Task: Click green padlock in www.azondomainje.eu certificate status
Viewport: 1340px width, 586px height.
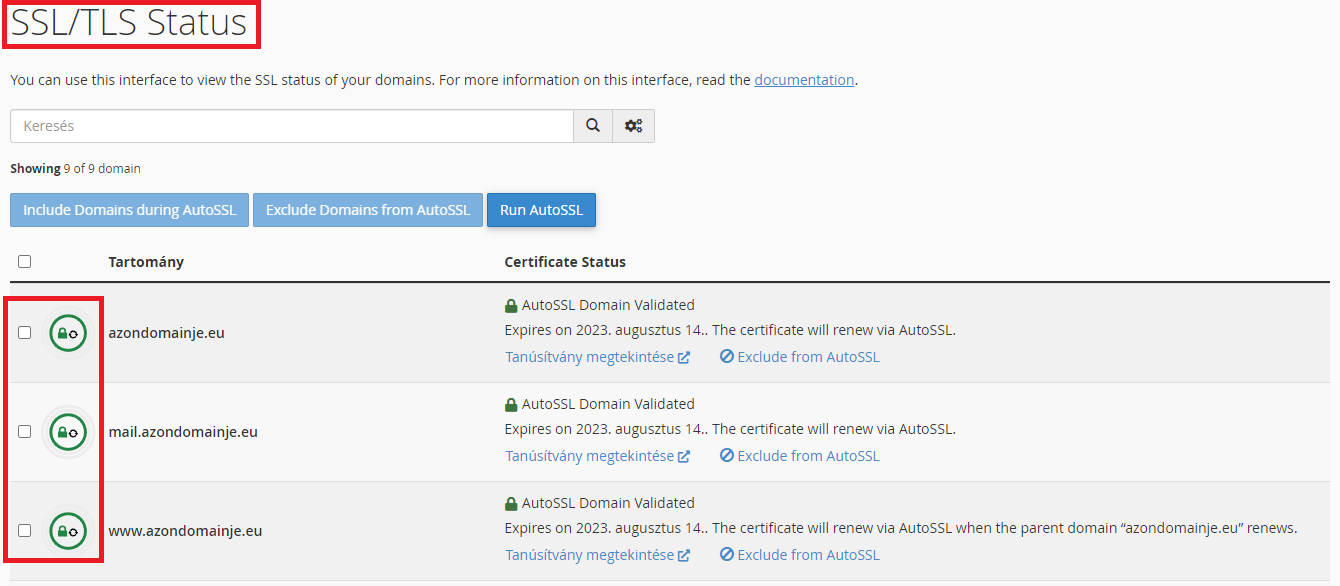Action: 511,504
